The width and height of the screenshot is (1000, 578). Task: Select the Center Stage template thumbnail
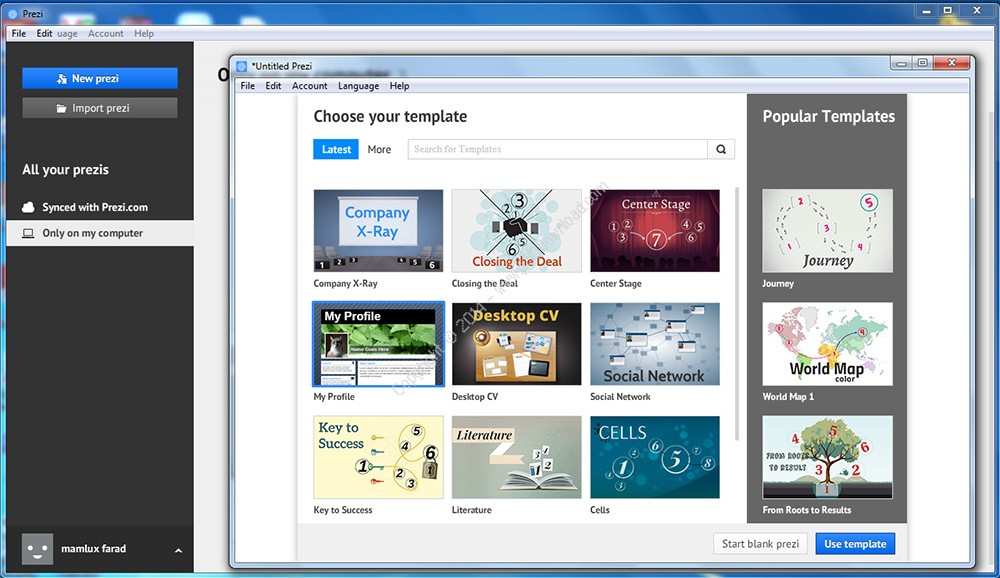[x=655, y=231]
